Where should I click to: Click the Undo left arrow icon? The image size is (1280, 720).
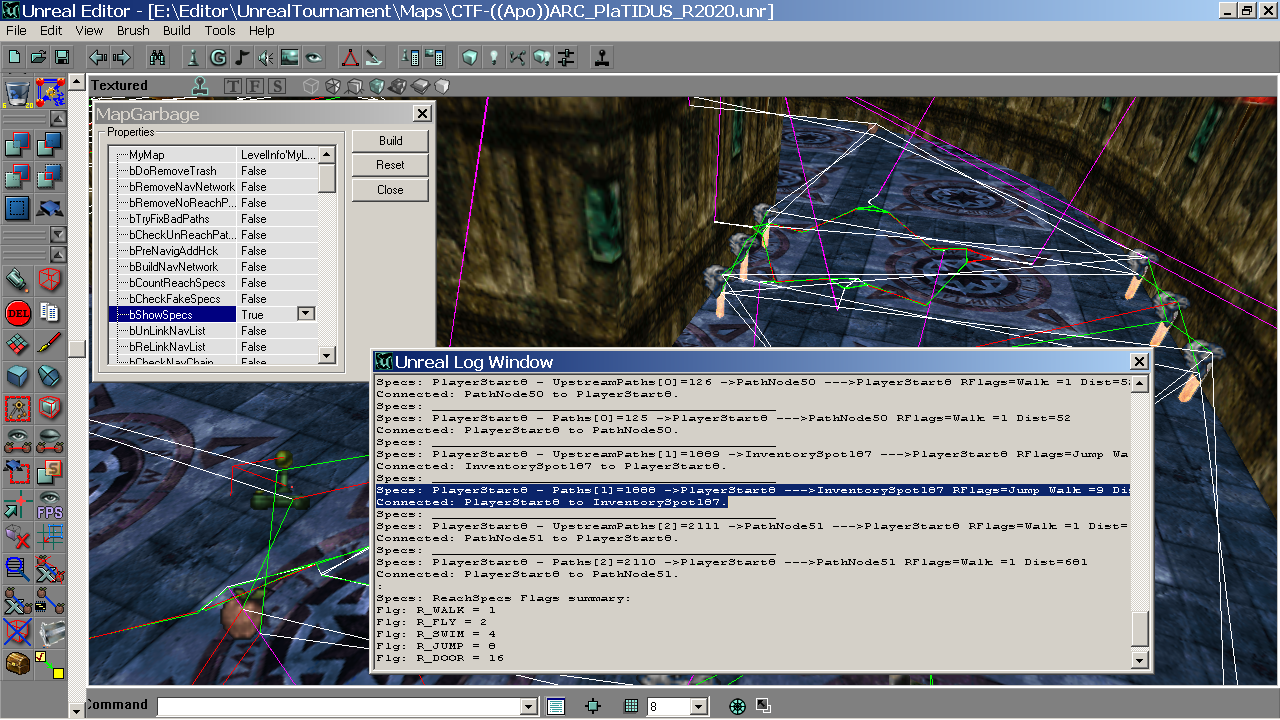[98, 57]
